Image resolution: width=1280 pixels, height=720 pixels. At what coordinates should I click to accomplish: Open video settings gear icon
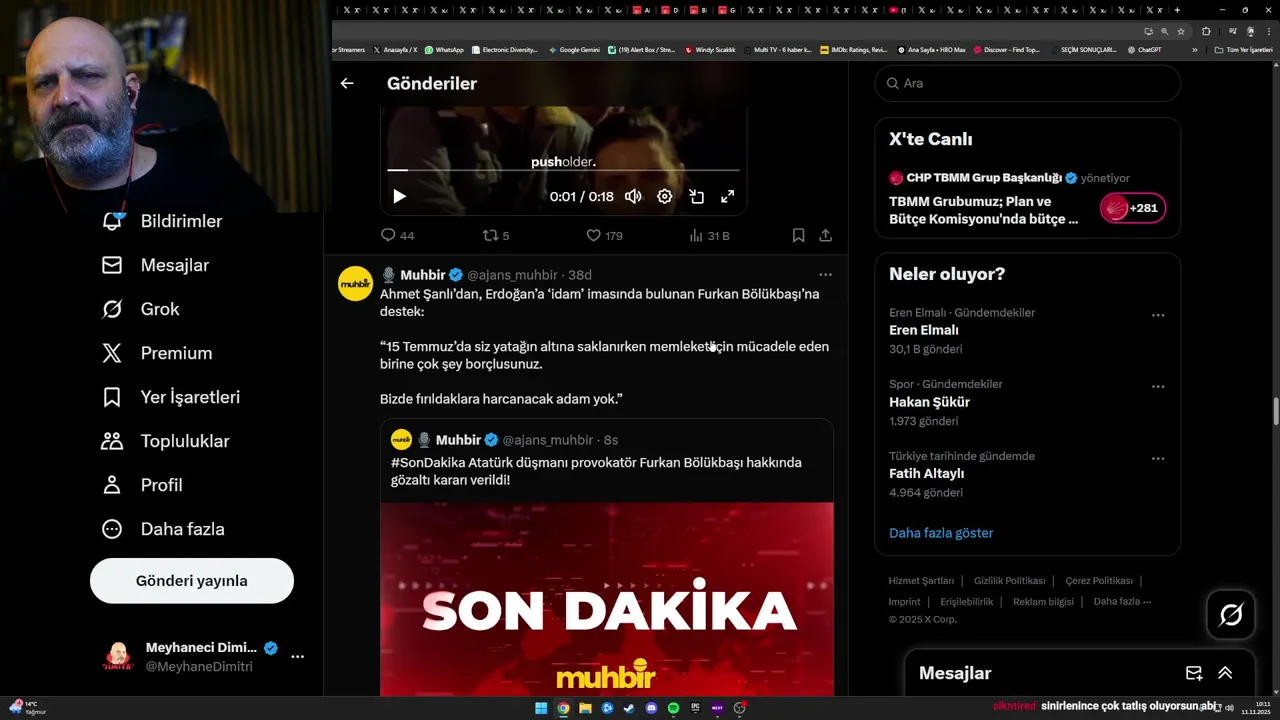665,197
